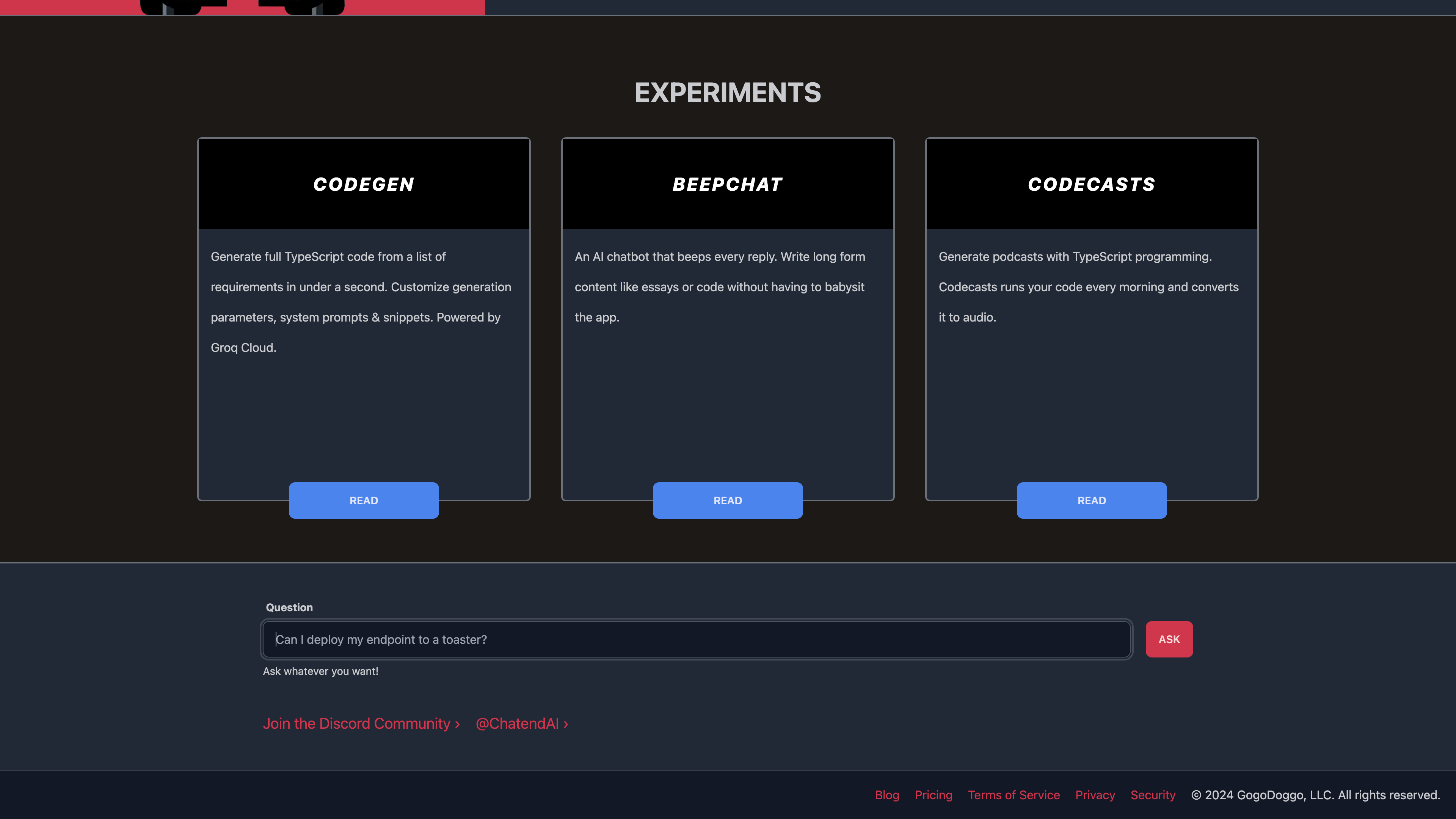Click the CODECASTS card title
The image size is (1456, 819).
1092,184
